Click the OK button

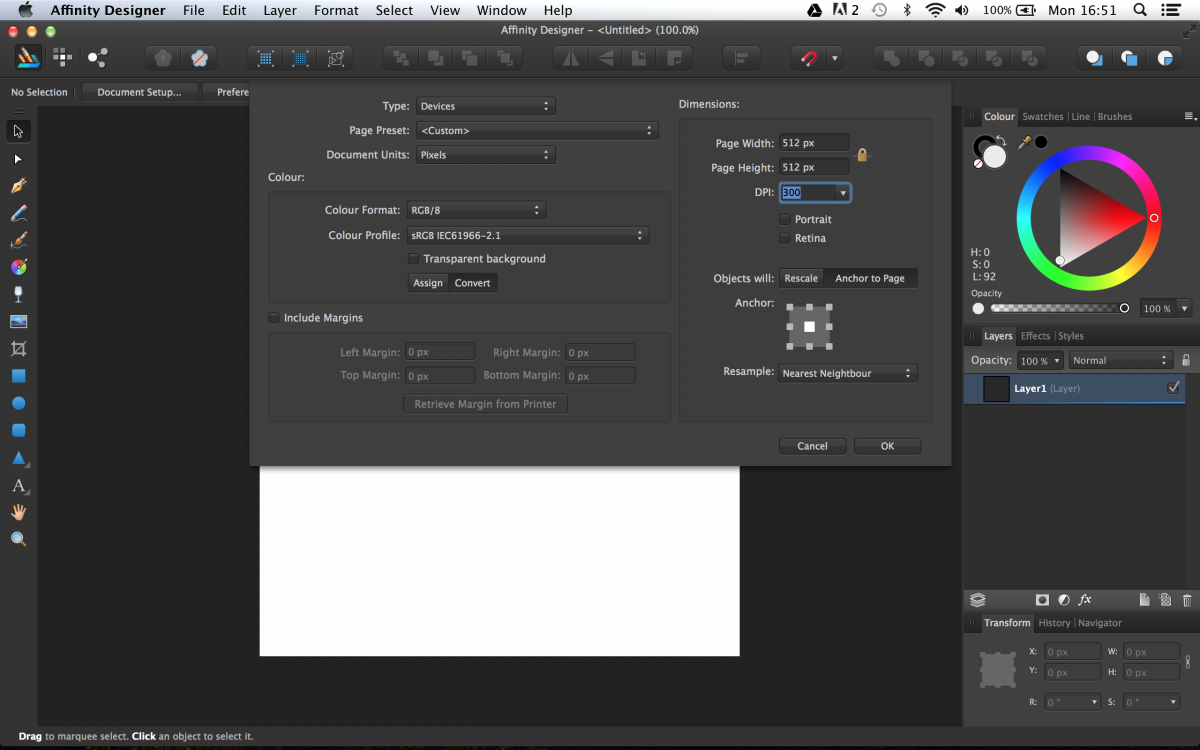[887, 446]
